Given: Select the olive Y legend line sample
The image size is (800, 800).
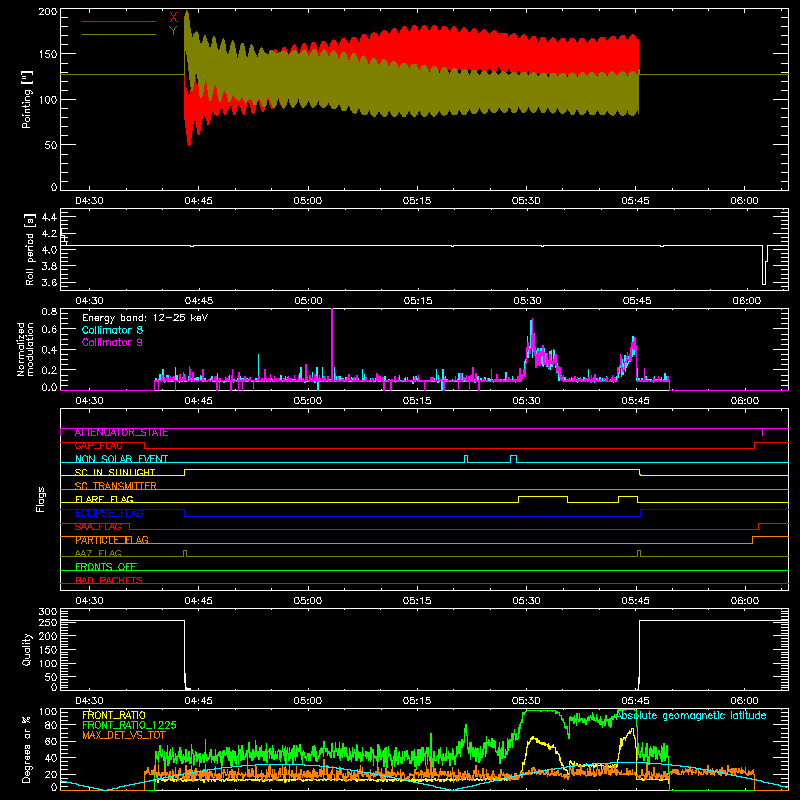Looking at the screenshot, I should click(119, 35).
